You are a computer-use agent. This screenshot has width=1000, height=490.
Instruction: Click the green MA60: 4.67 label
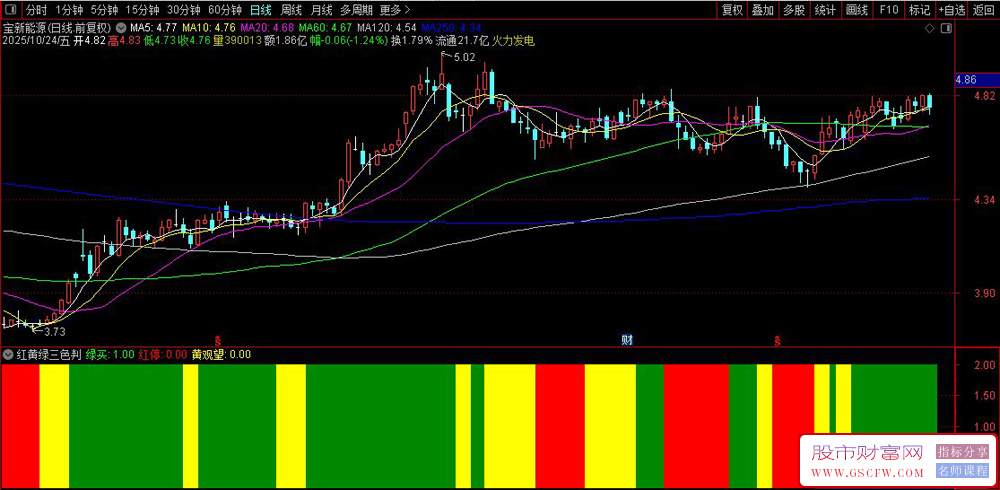pos(325,28)
